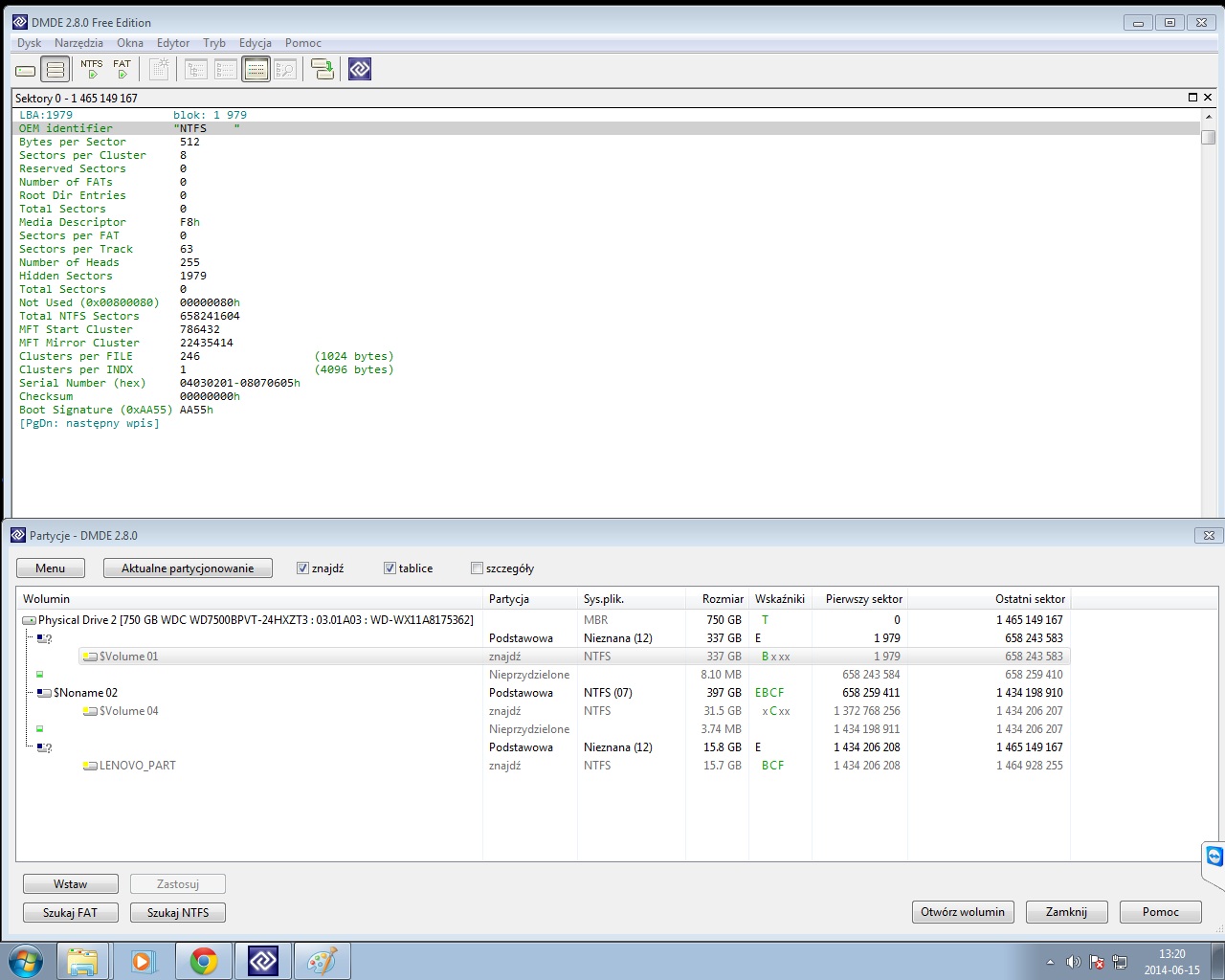Open the Edycja menu

pyautogui.click(x=256, y=43)
